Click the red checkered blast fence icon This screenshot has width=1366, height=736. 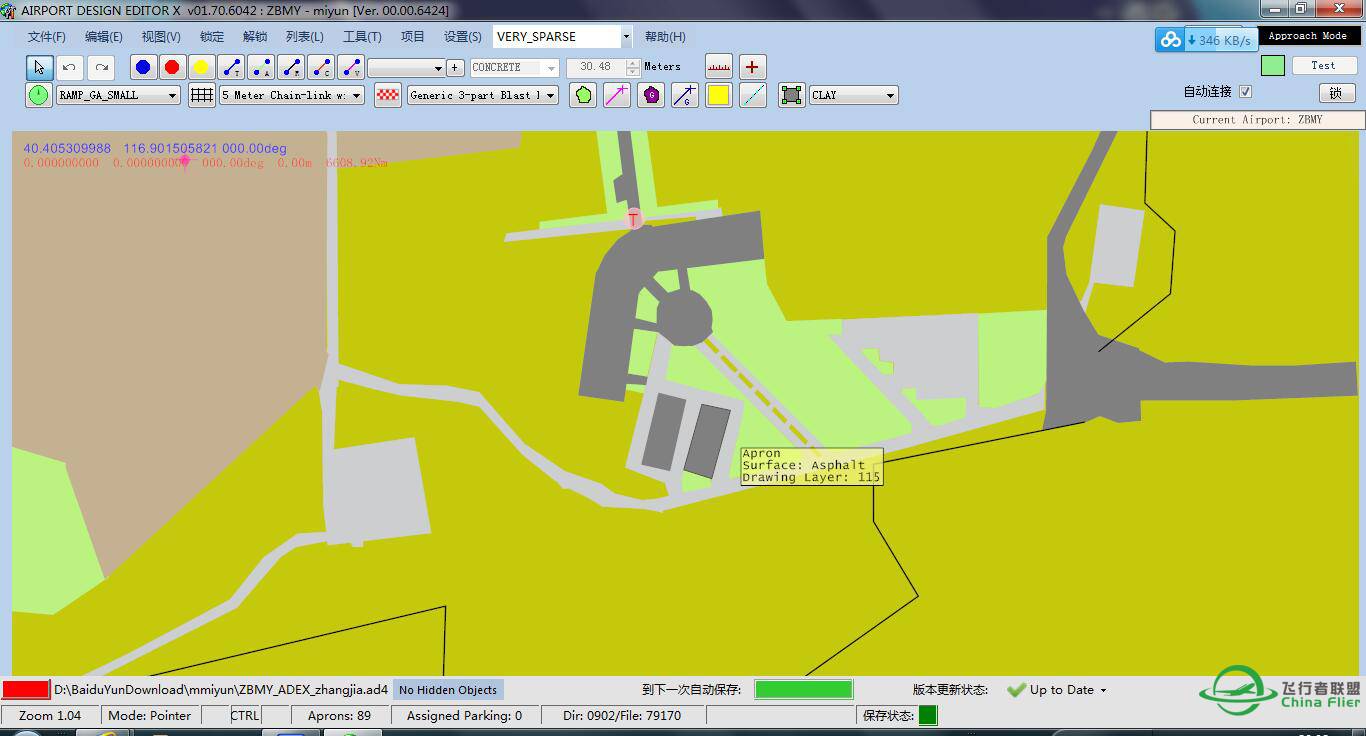point(387,95)
